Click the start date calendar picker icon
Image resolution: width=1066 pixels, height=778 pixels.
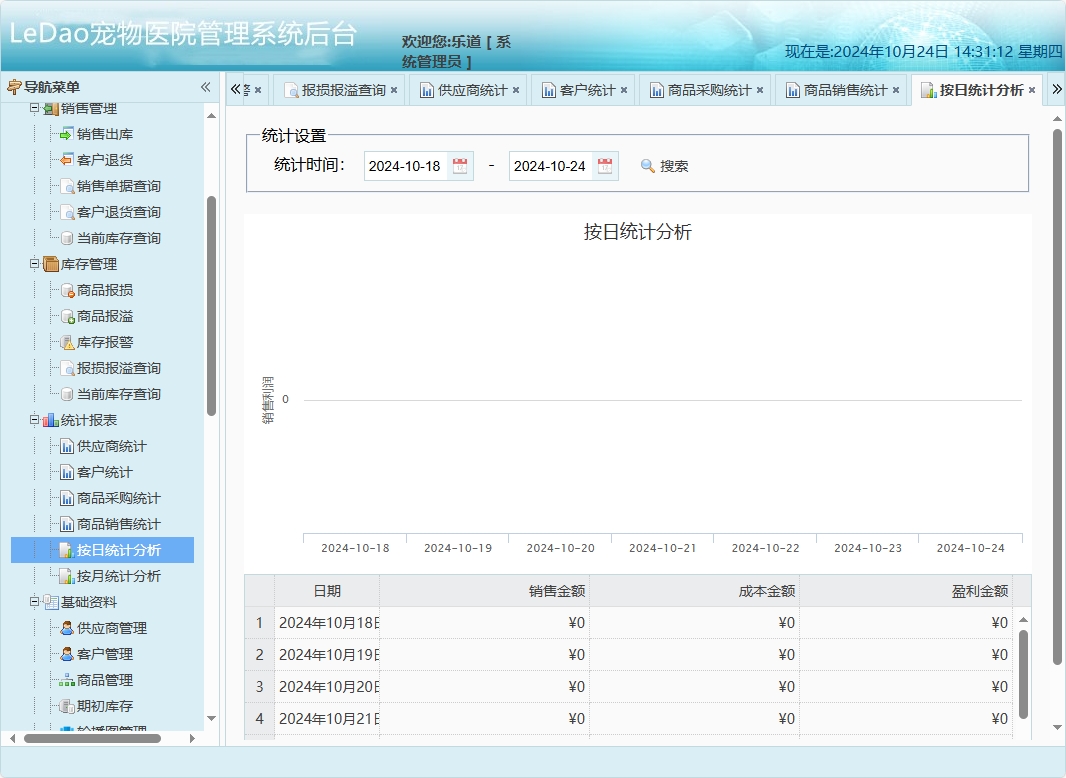[460, 165]
